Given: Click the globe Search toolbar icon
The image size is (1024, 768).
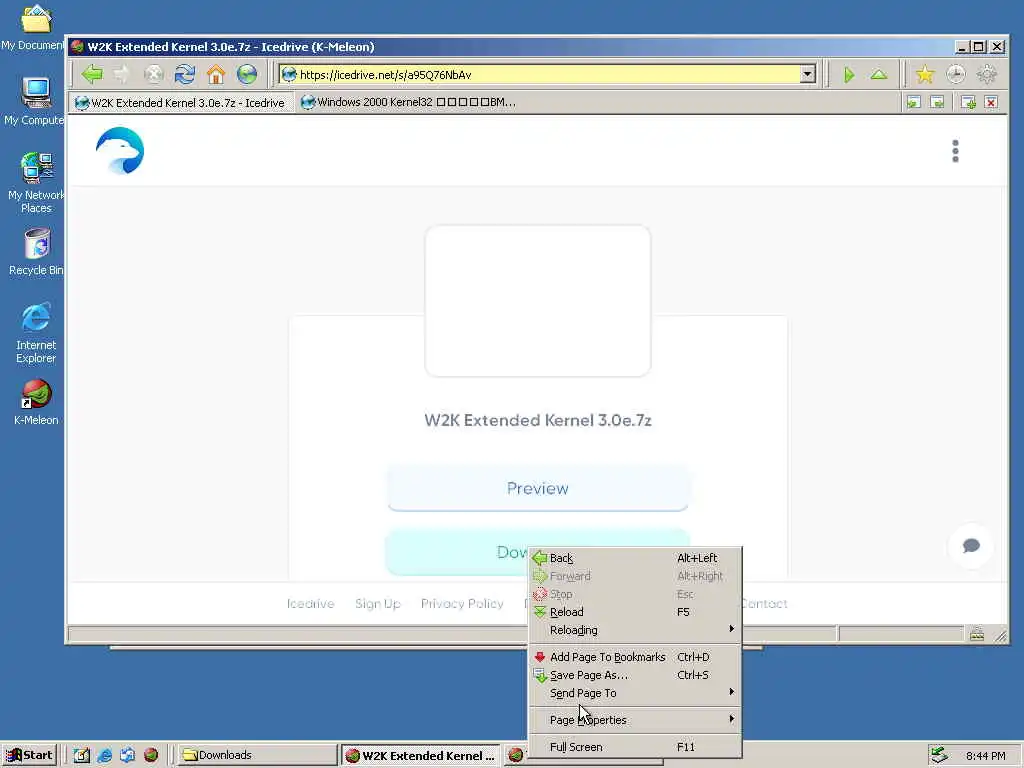Looking at the screenshot, I should (x=247, y=74).
